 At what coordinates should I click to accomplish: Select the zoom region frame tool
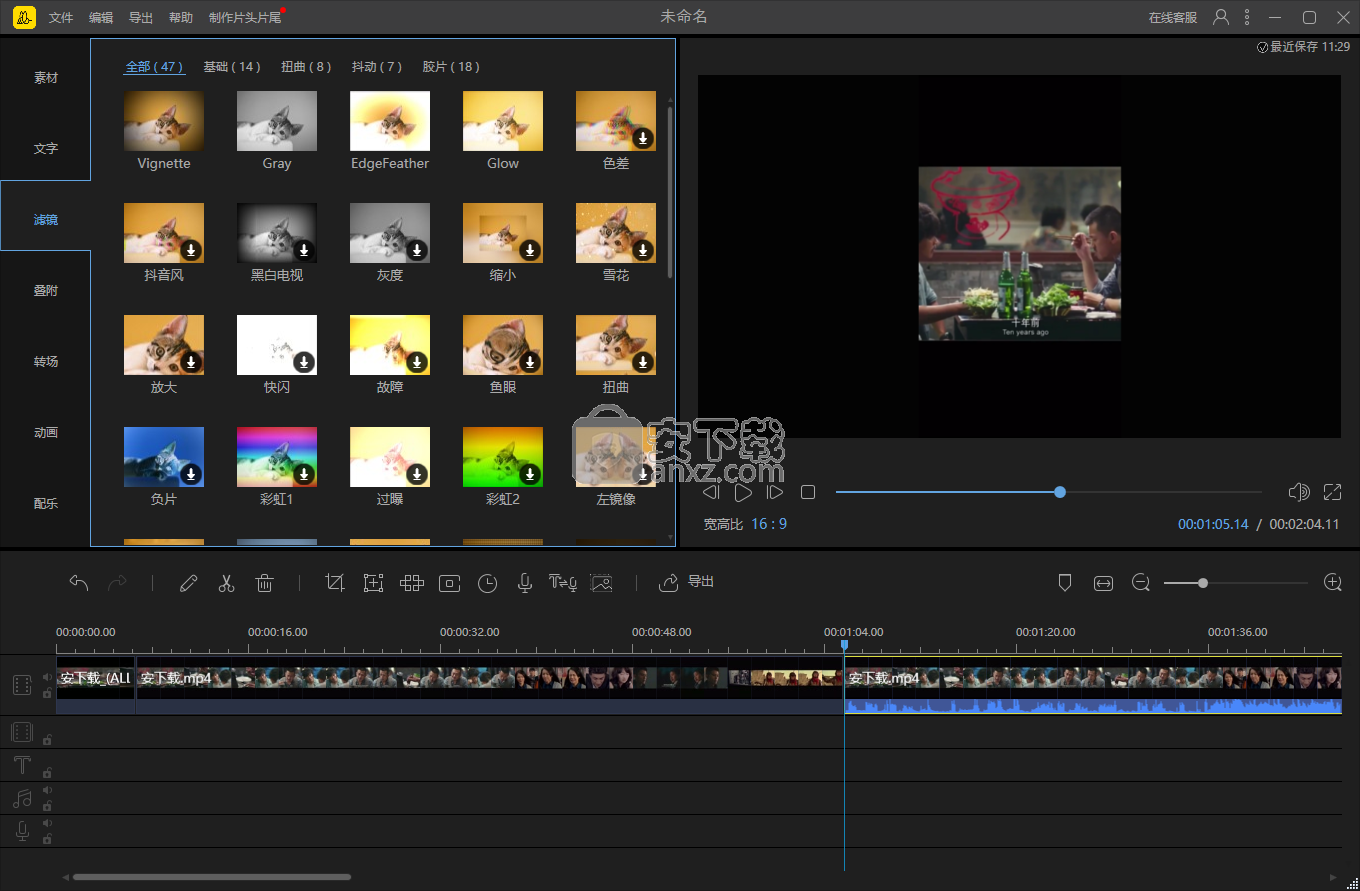(x=373, y=583)
